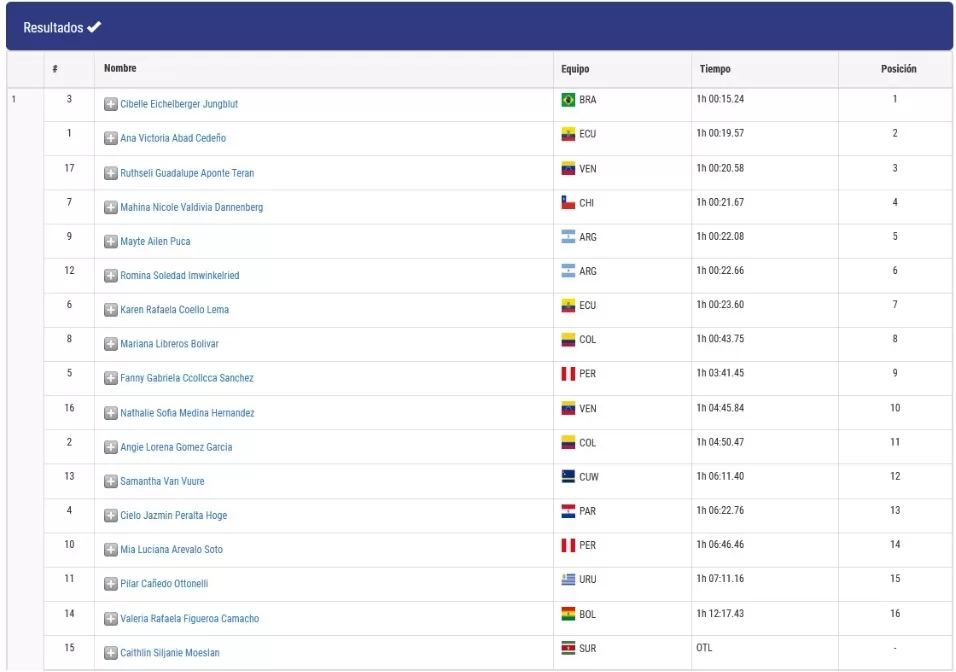Sort by the Posición column header

(898, 69)
